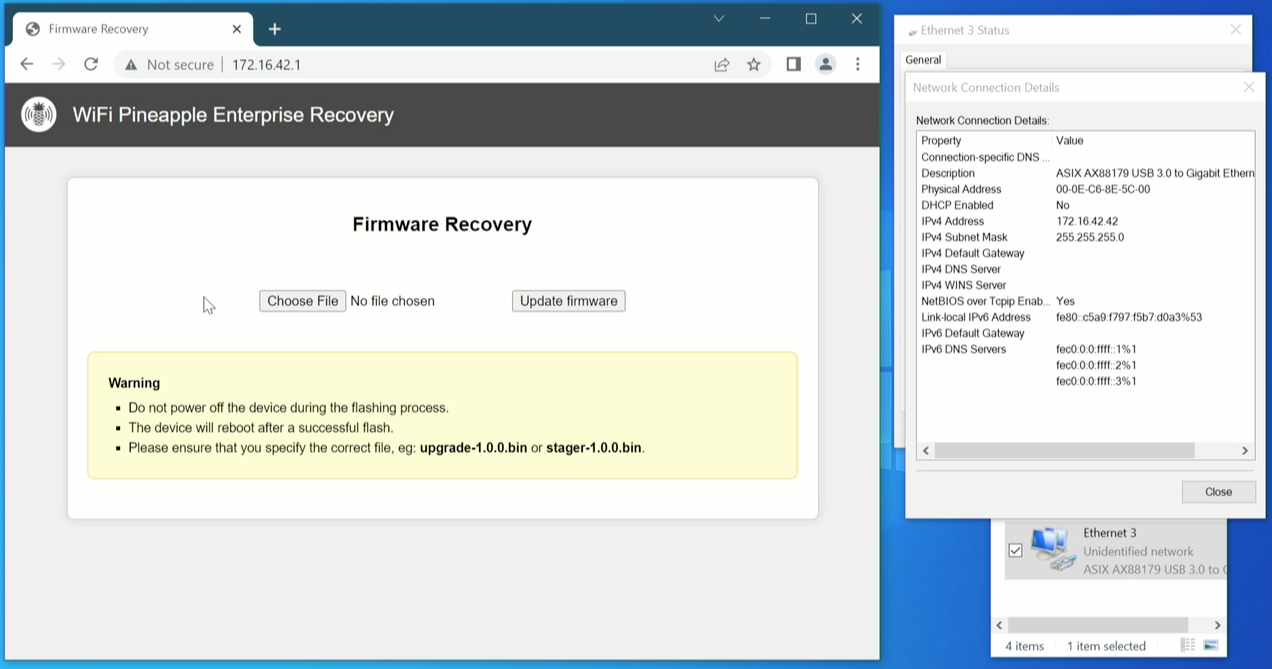The image size is (1272, 669).
Task: Minimize the Chrome browser window
Action: point(765,18)
